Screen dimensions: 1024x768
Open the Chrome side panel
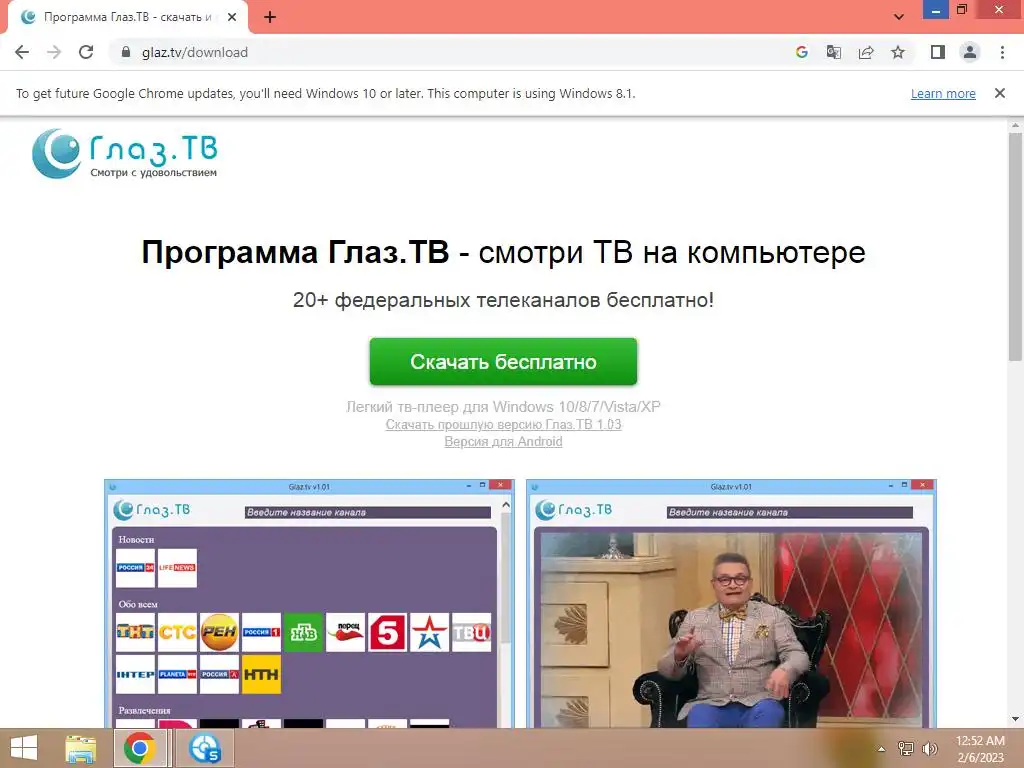tap(938, 52)
